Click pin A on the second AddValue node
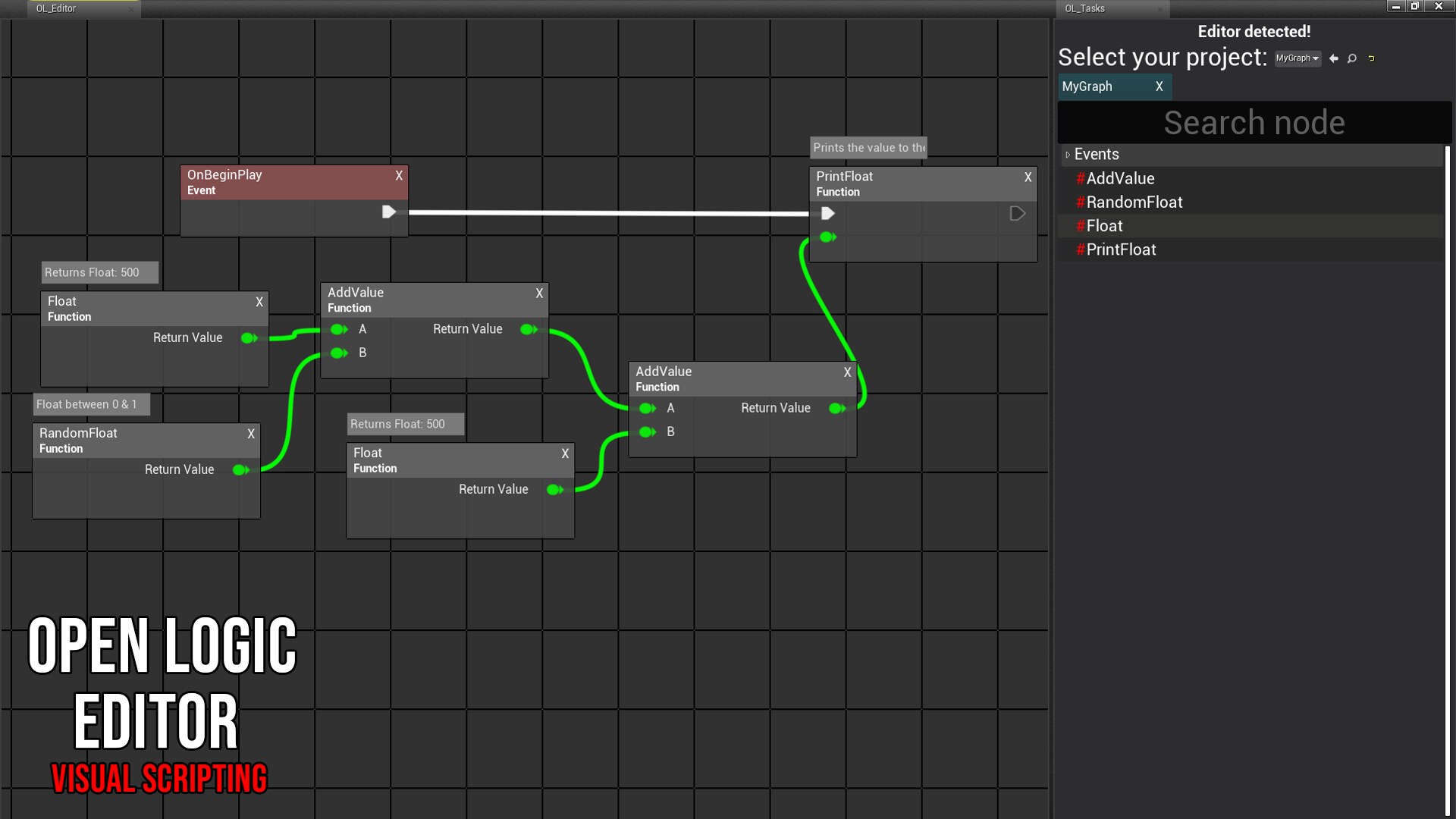 (647, 409)
